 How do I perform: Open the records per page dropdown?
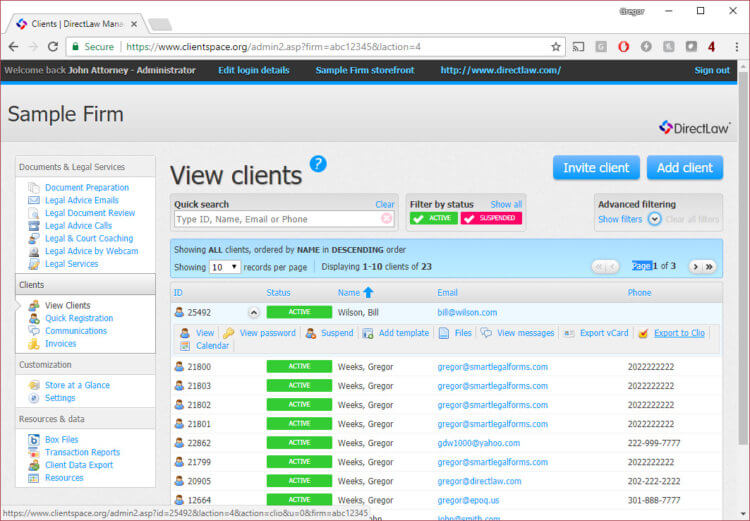pos(224,267)
